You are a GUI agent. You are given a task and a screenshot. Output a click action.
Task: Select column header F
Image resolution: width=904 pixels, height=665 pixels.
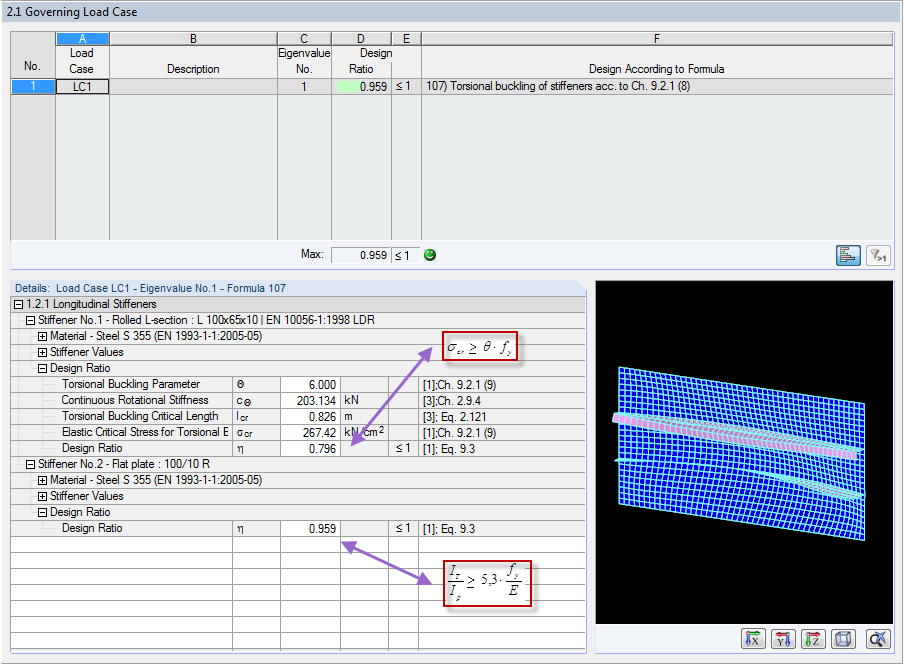[x=657, y=39]
